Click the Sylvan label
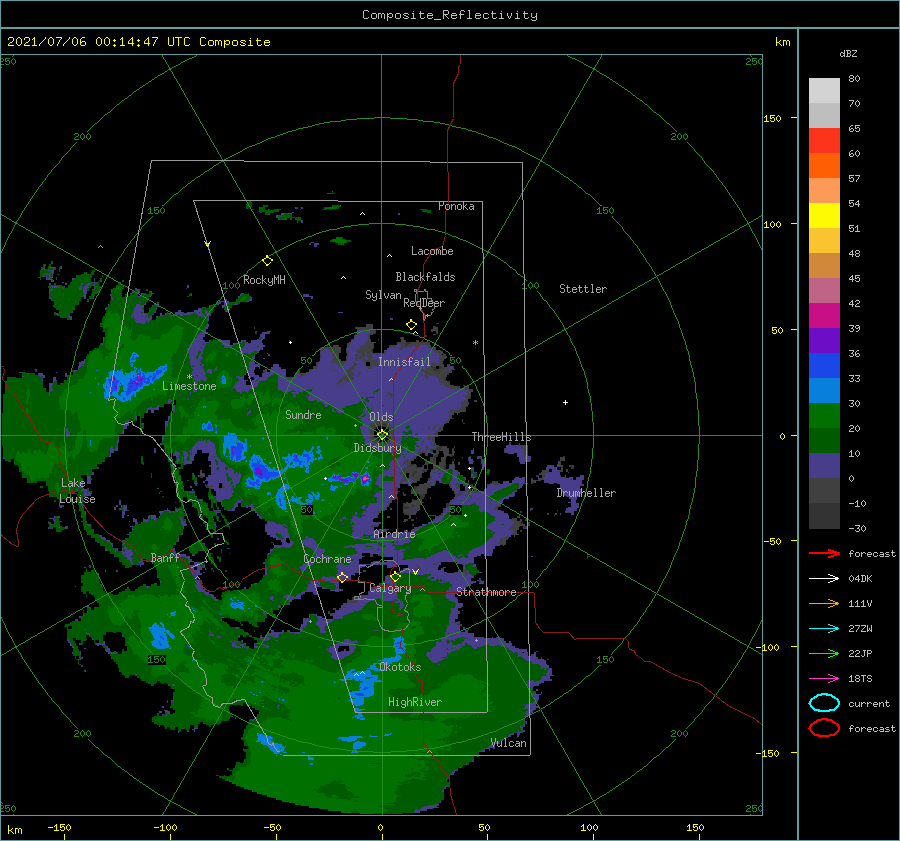This screenshot has height=841, width=900. [383, 295]
